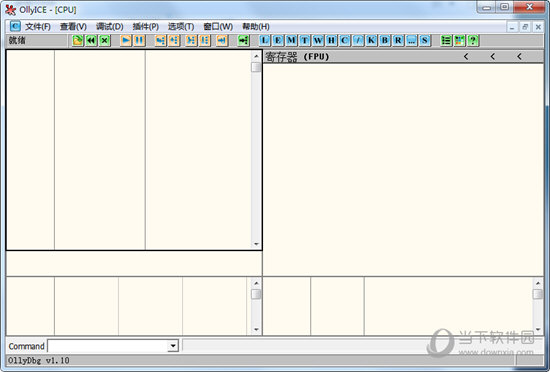Click disassembly pane scrollbar up arrow

[x=256, y=56]
